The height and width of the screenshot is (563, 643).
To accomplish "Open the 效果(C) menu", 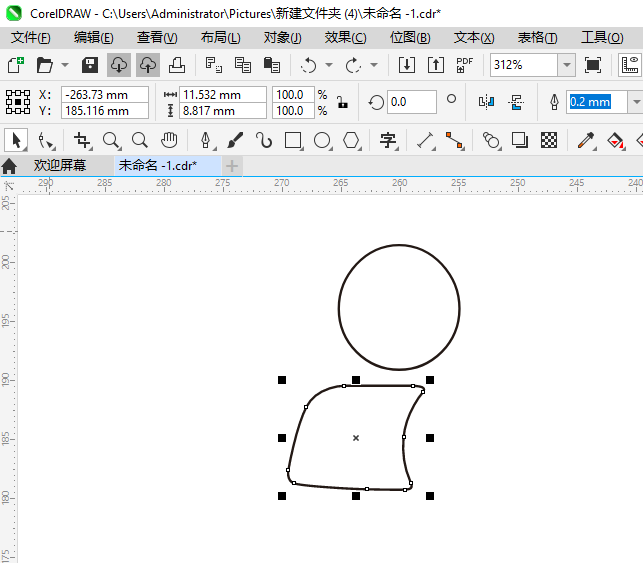I will coord(345,37).
